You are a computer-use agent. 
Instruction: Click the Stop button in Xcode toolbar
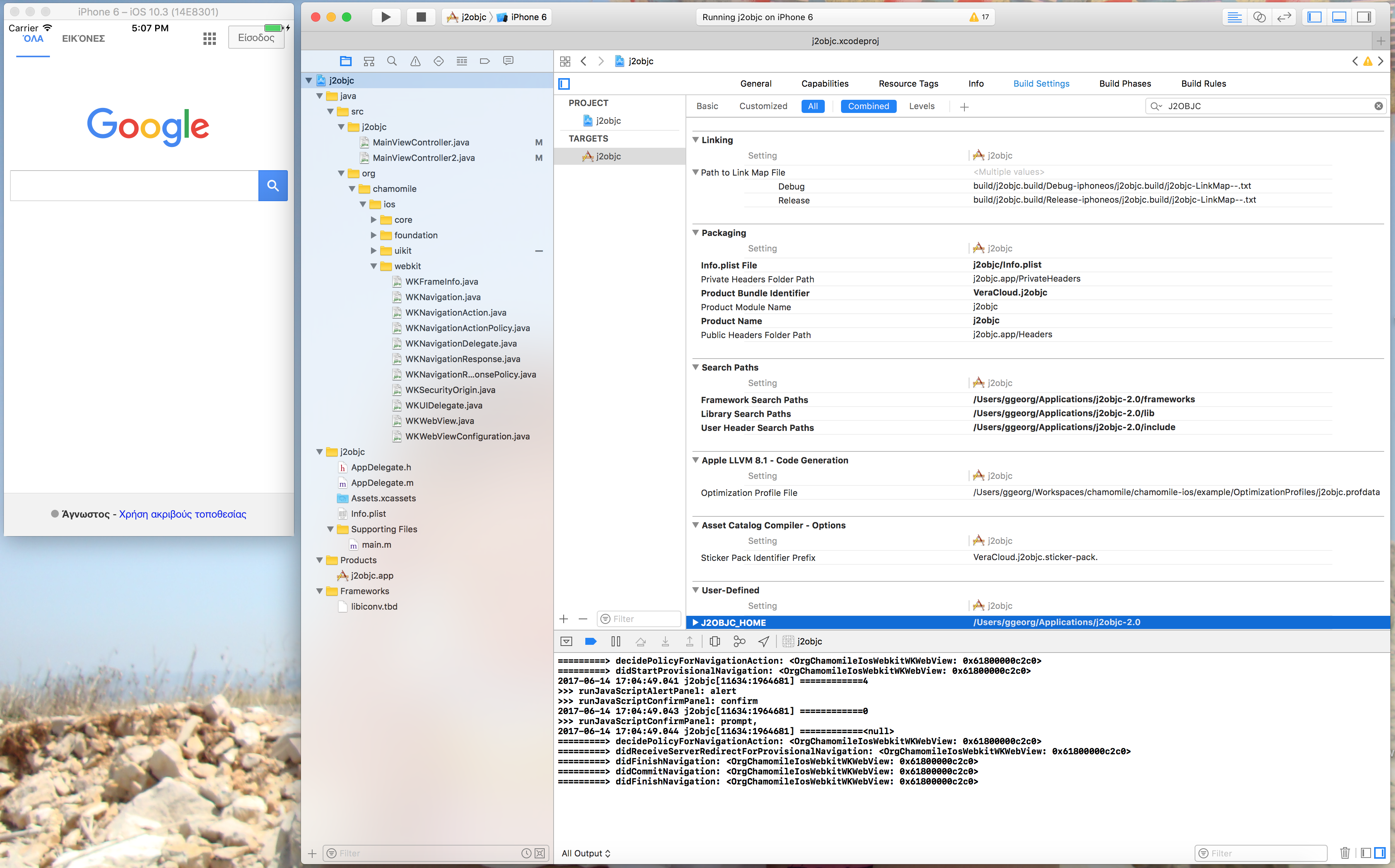421,17
